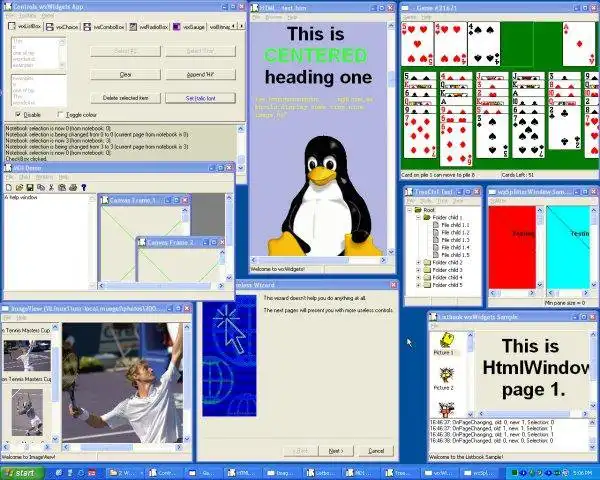Toggle the Disable checkbox in Controls window
Image resolution: width=600 pixels, height=480 pixels.
click(18, 114)
